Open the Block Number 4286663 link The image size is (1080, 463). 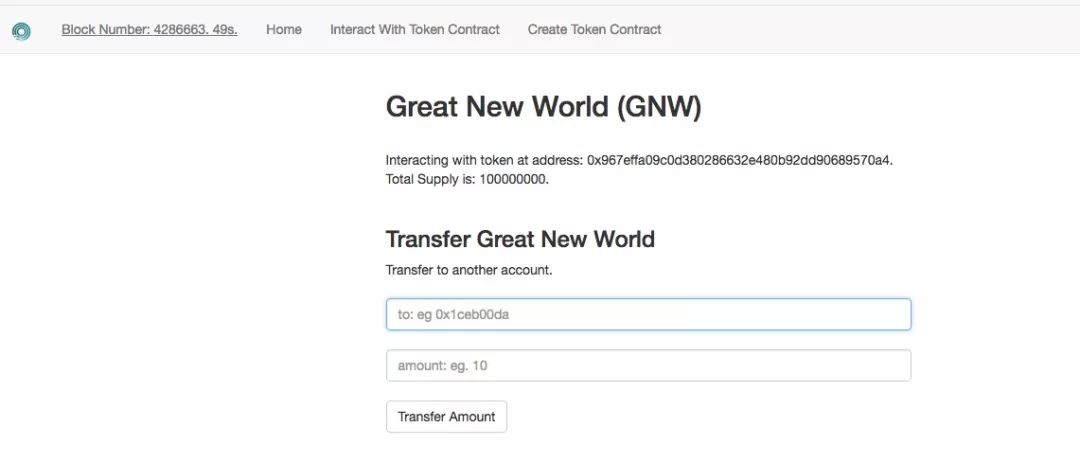point(130,30)
